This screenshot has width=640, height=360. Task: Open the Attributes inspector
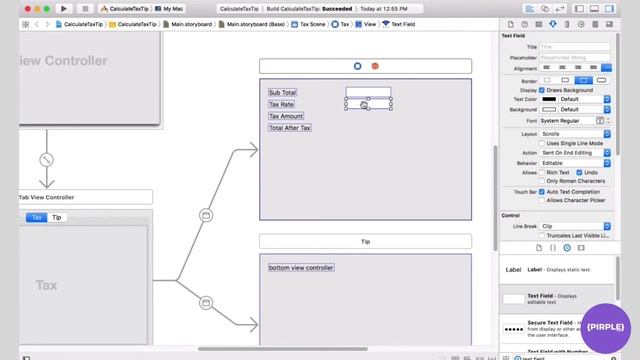[553, 24]
